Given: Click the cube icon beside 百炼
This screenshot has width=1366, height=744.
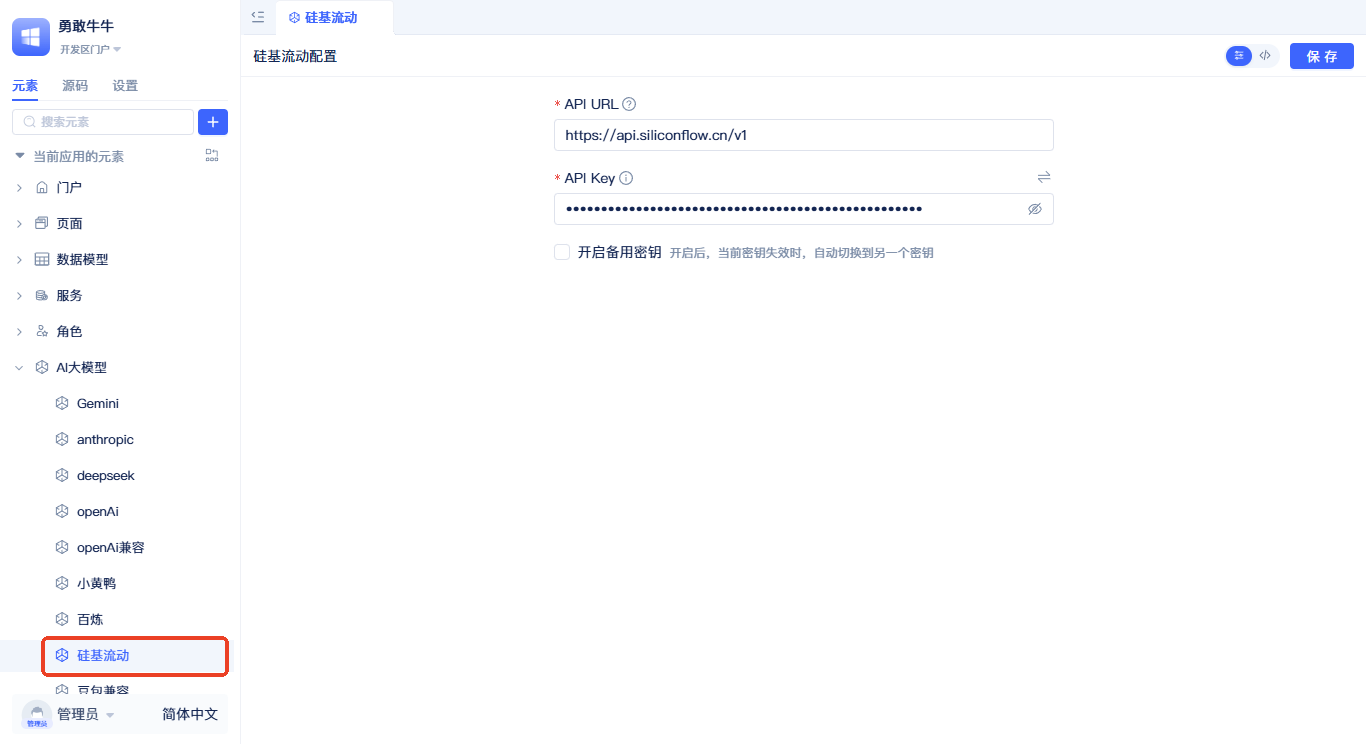Looking at the screenshot, I should click(x=62, y=619).
